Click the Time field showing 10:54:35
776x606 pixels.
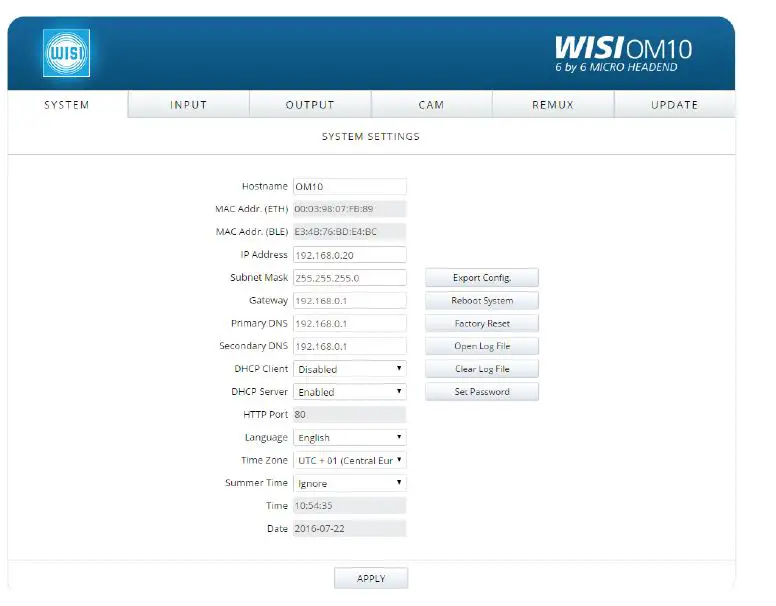pos(350,505)
